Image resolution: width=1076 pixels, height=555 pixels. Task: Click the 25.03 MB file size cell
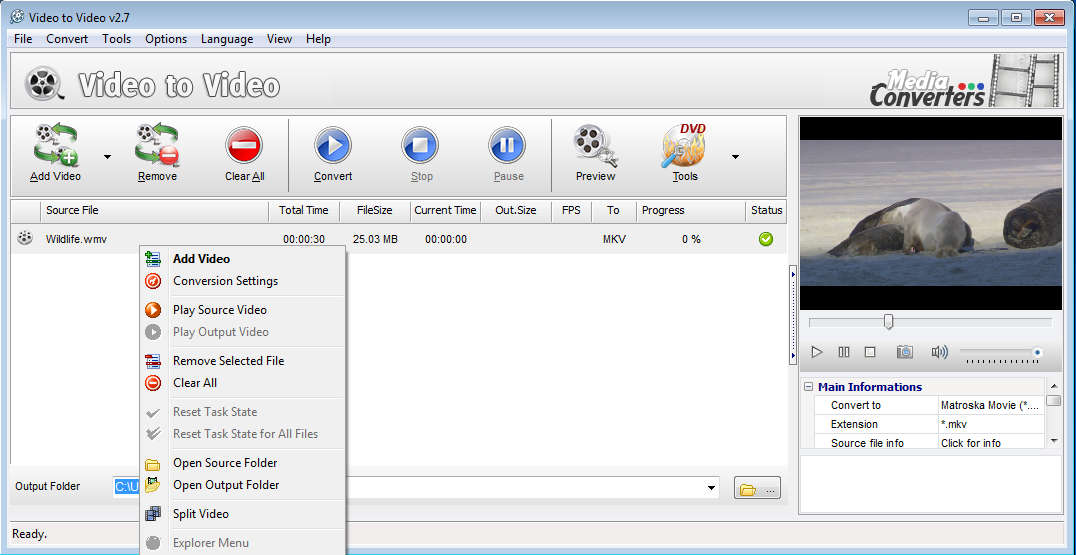point(375,239)
